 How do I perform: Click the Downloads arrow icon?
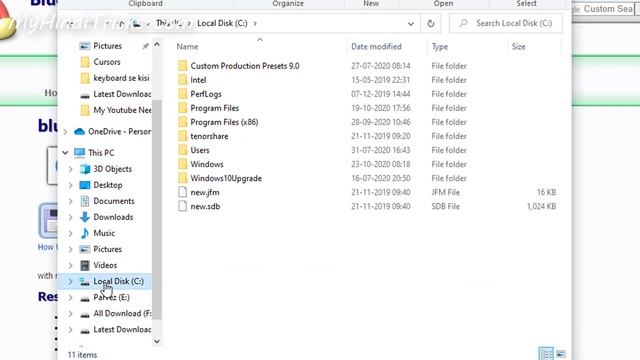85,217
